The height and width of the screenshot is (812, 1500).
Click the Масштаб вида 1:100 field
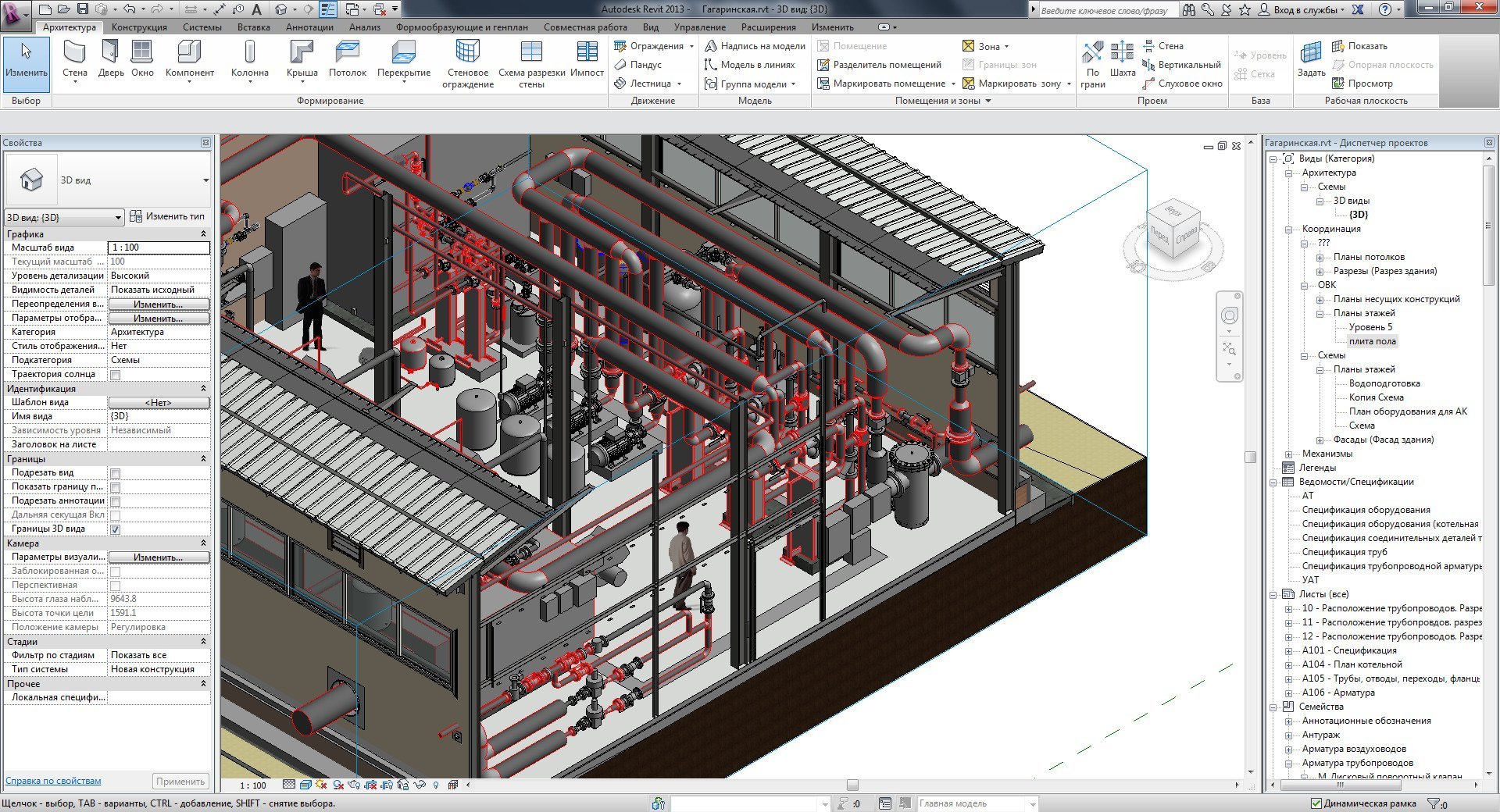(159, 248)
